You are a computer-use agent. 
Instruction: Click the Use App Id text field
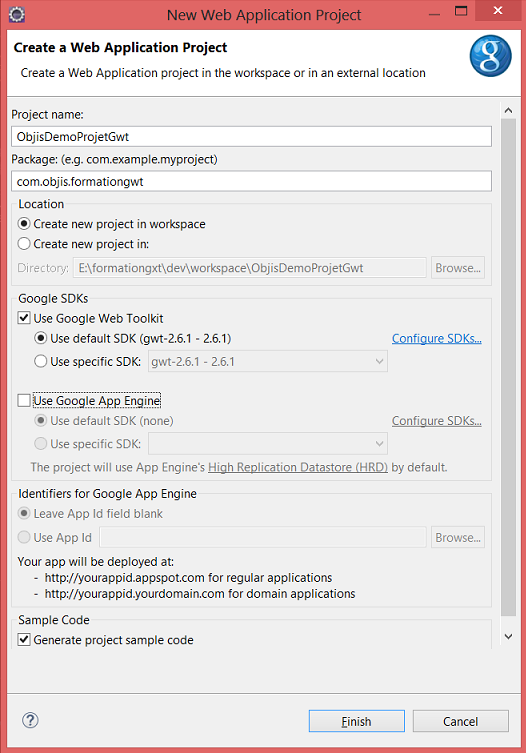(x=263, y=538)
